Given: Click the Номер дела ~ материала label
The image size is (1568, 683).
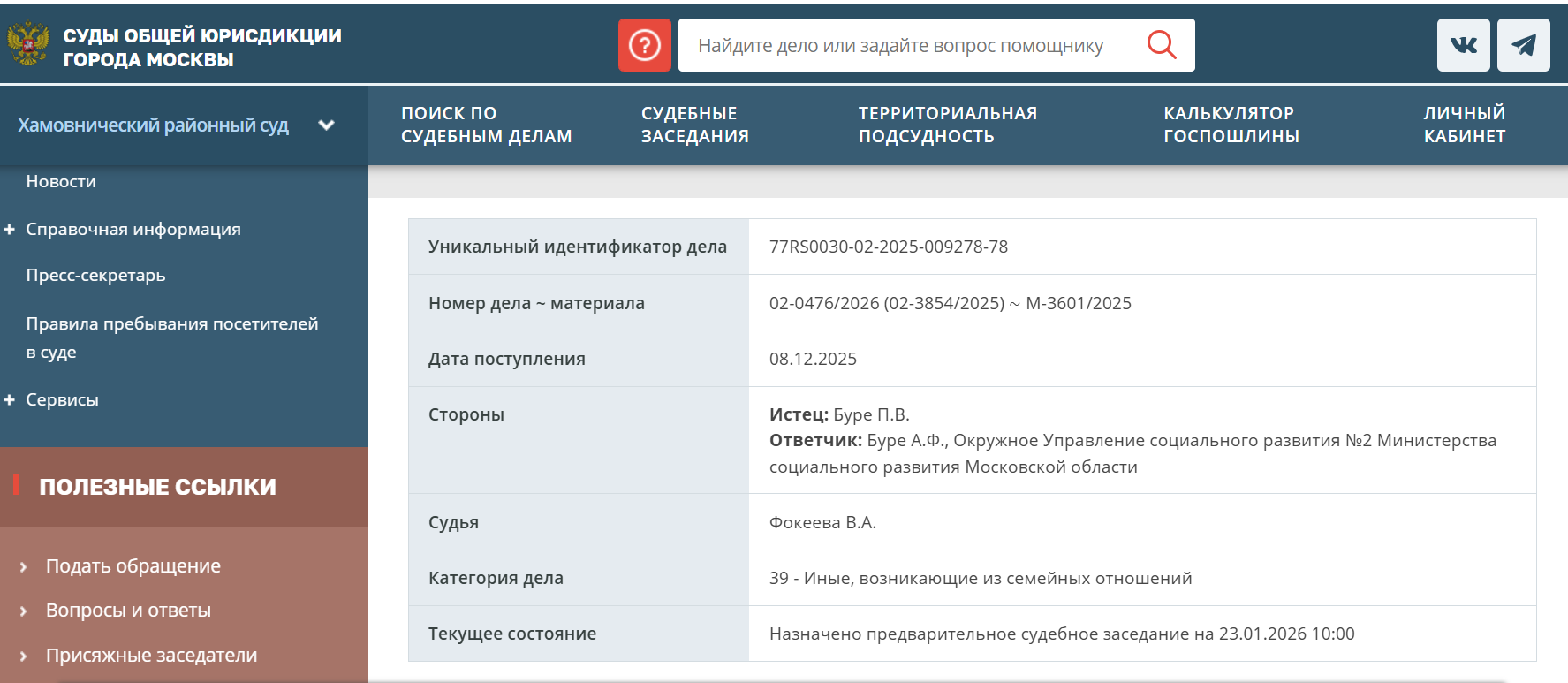Looking at the screenshot, I should click(x=536, y=303).
